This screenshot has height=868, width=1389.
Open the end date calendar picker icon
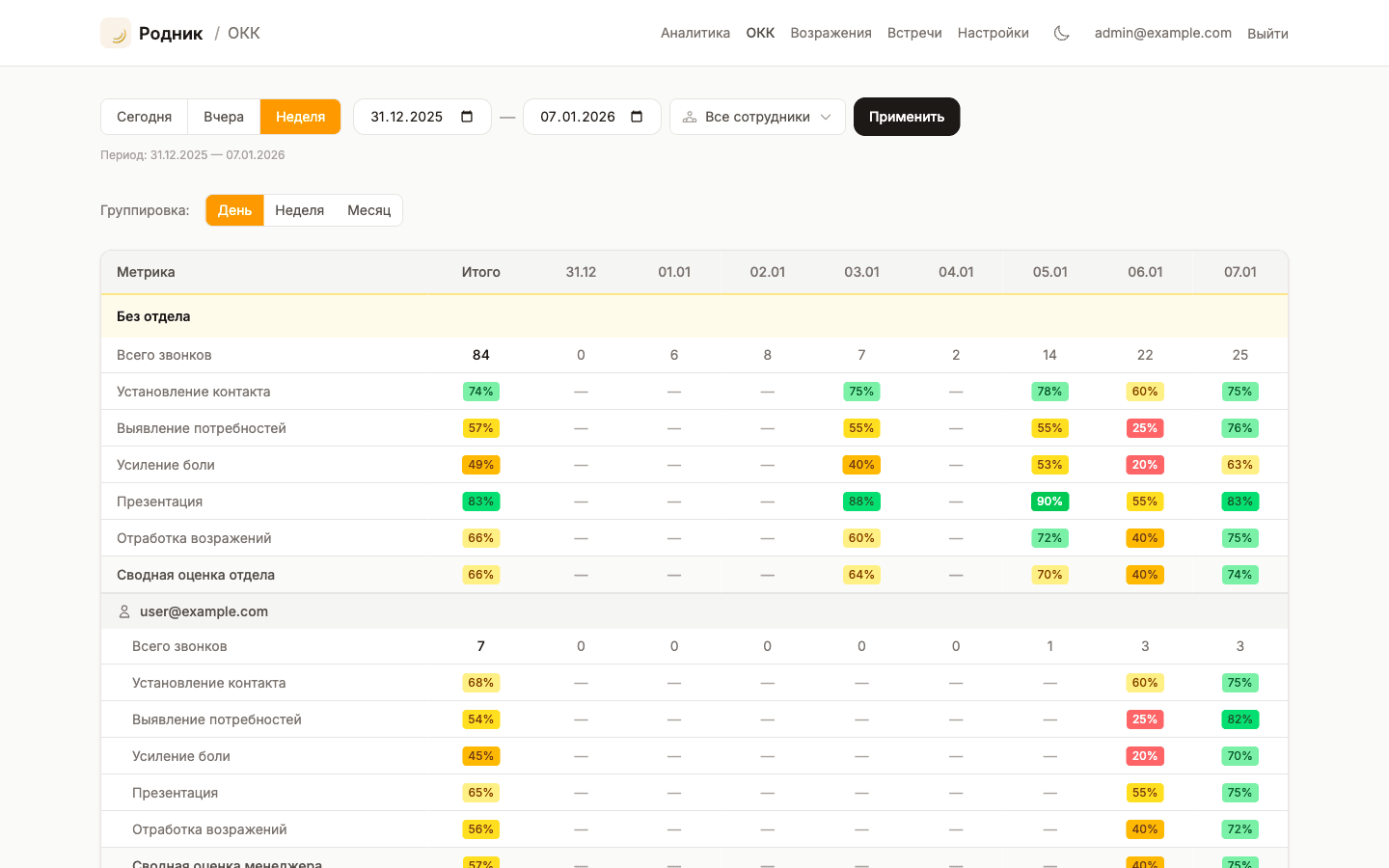point(637,117)
